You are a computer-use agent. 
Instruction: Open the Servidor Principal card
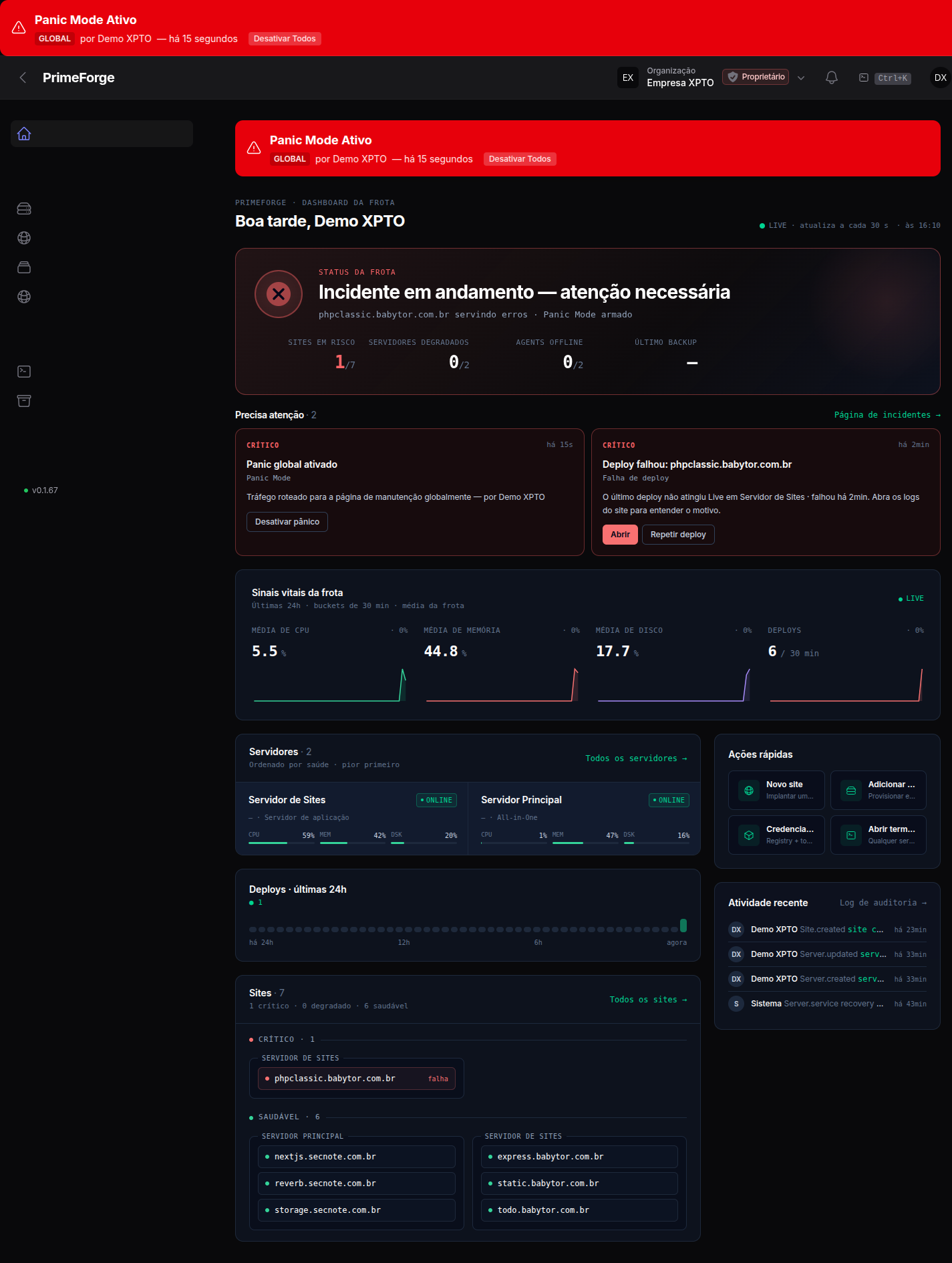(x=585, y=819)
